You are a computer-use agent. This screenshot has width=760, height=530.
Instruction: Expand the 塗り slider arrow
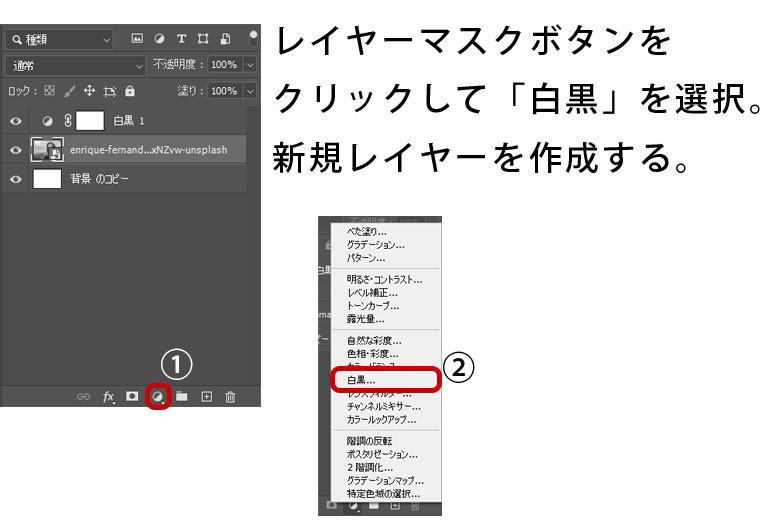point(250,91)
